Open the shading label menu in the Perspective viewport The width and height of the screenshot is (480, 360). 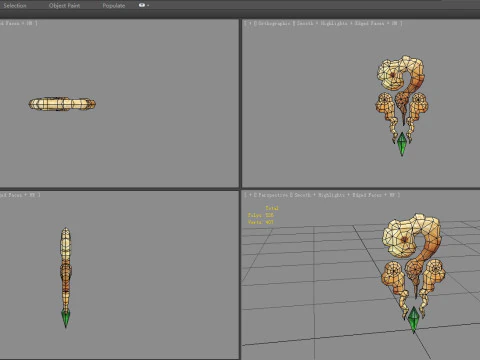coord(345,195)
